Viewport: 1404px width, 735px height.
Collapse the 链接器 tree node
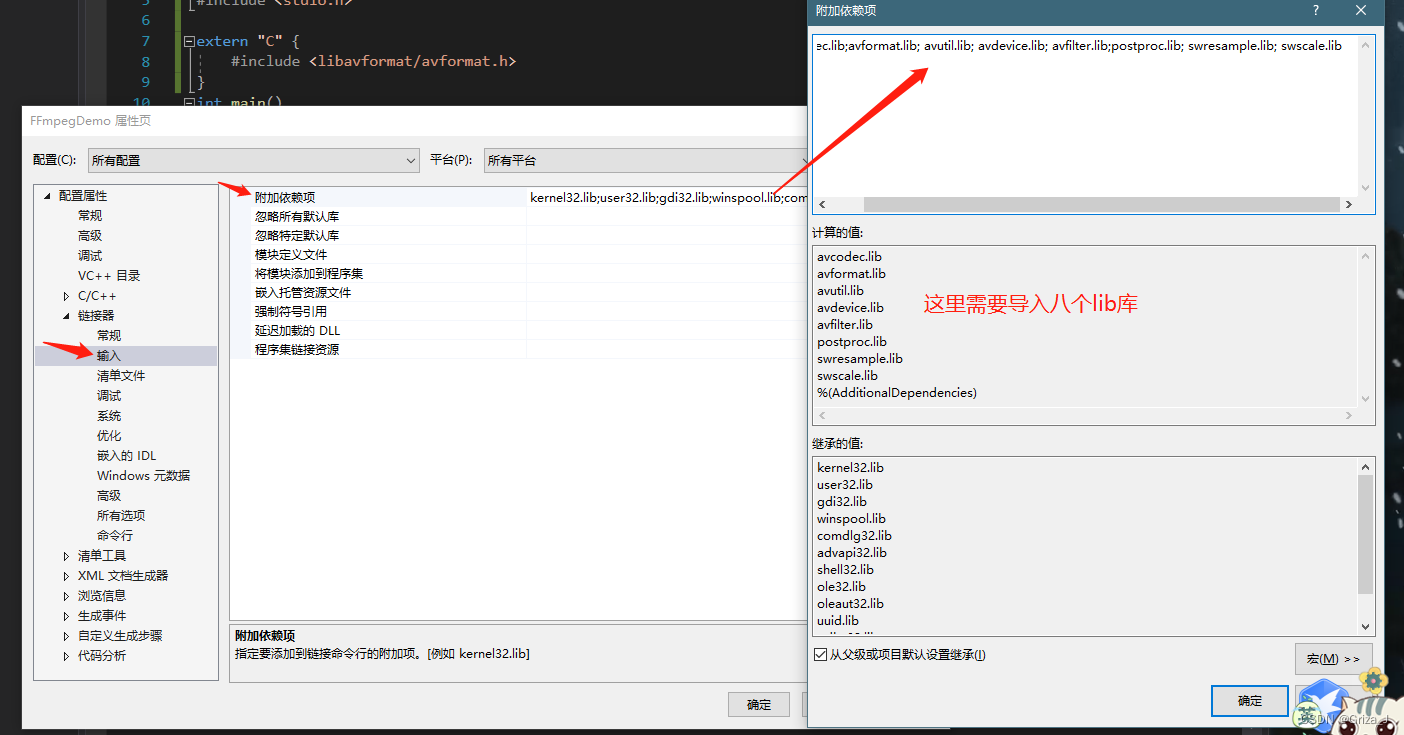66,316
